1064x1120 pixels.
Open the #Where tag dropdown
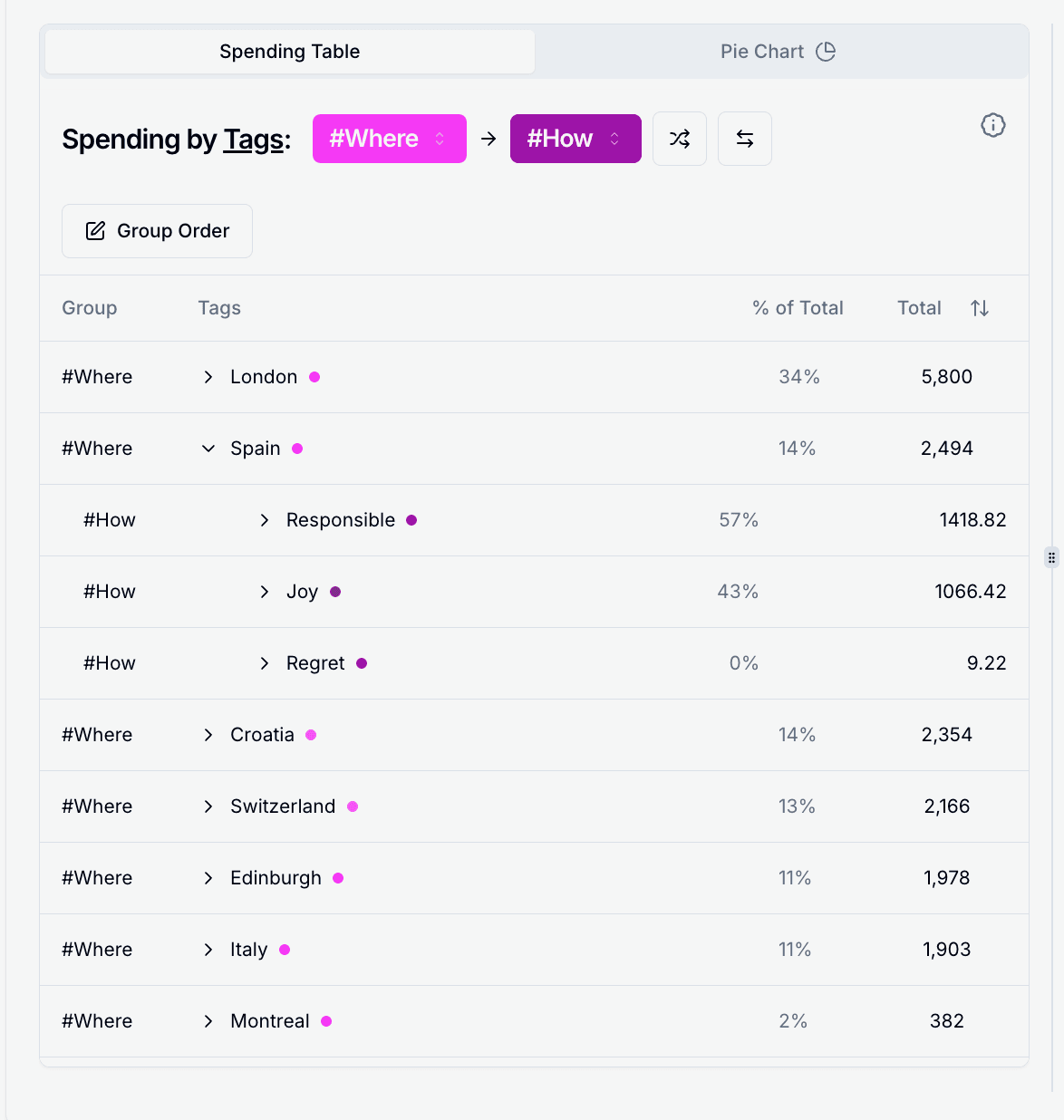point(389,139)
